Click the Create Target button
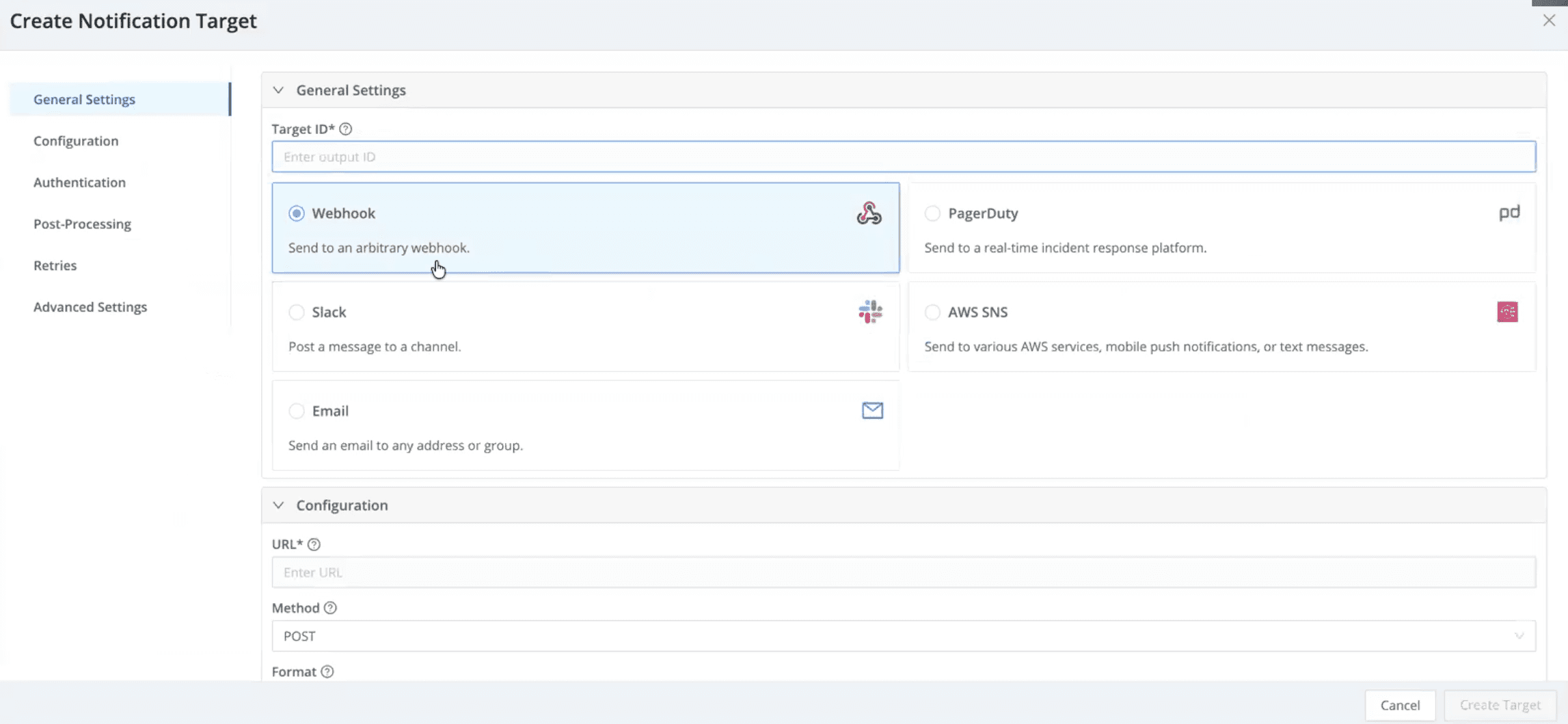The height and width of the screenshot is (724, 1568). (x=1500, y=705)
